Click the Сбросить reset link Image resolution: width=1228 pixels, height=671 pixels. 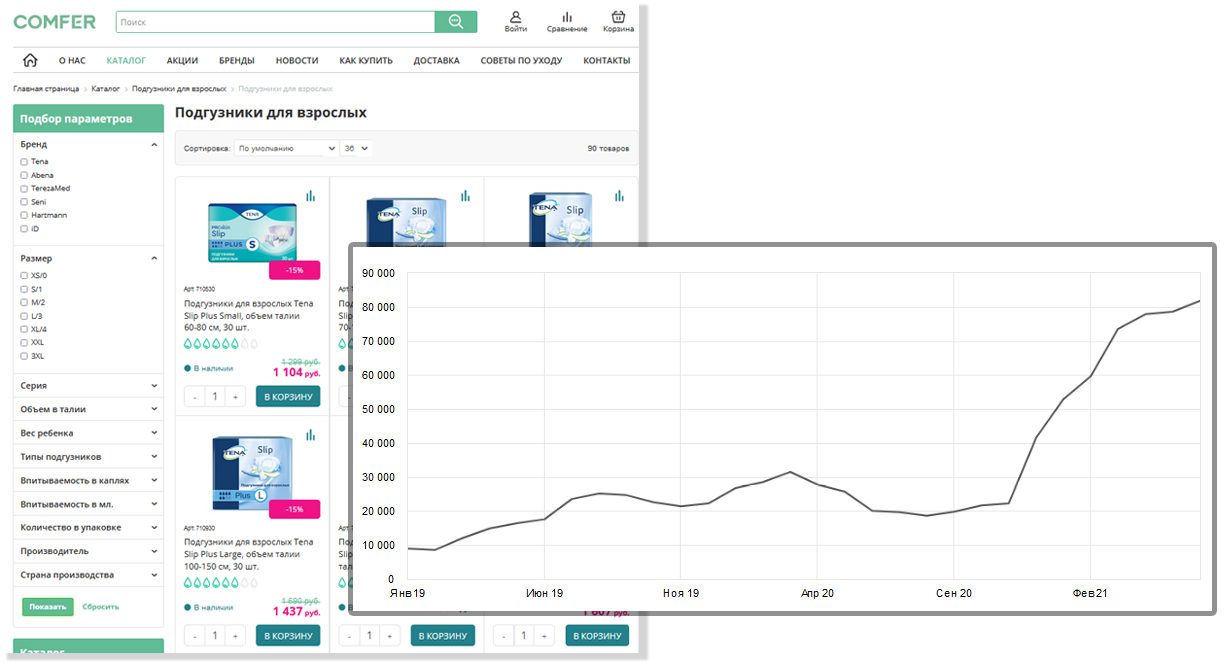tap(101, 607)
